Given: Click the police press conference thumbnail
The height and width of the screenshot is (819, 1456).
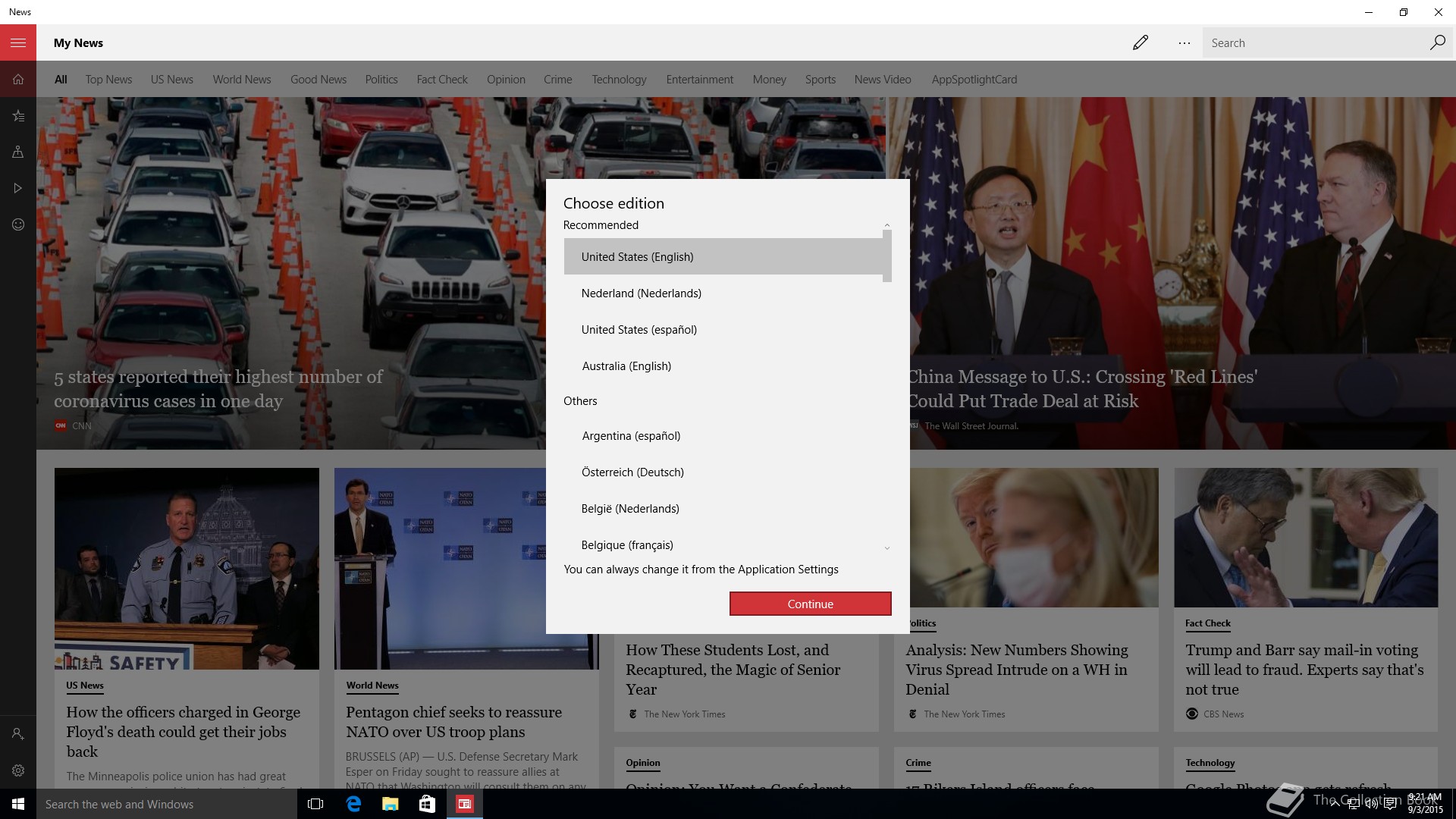Looking at the screenshot, I should click(187, 569).
